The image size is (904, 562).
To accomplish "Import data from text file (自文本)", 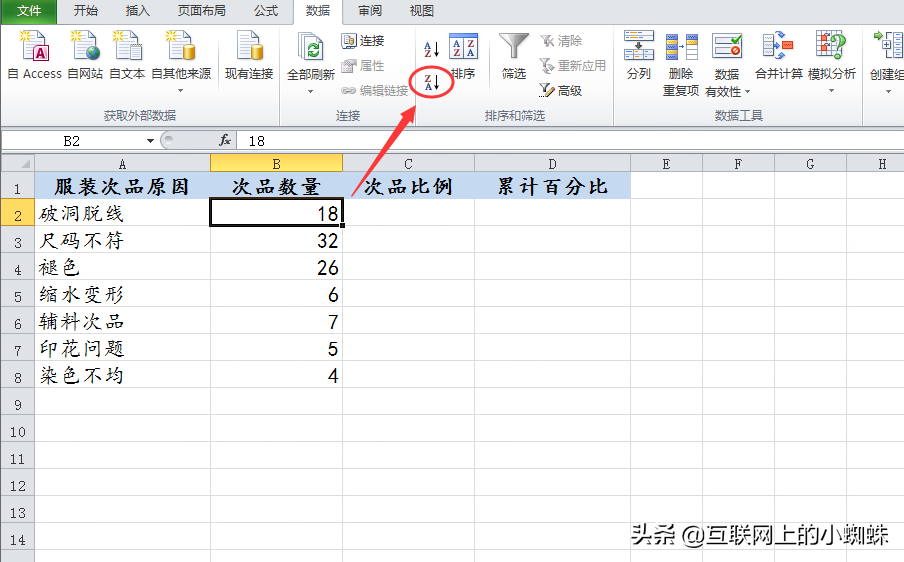I will (x=127, y=55).
